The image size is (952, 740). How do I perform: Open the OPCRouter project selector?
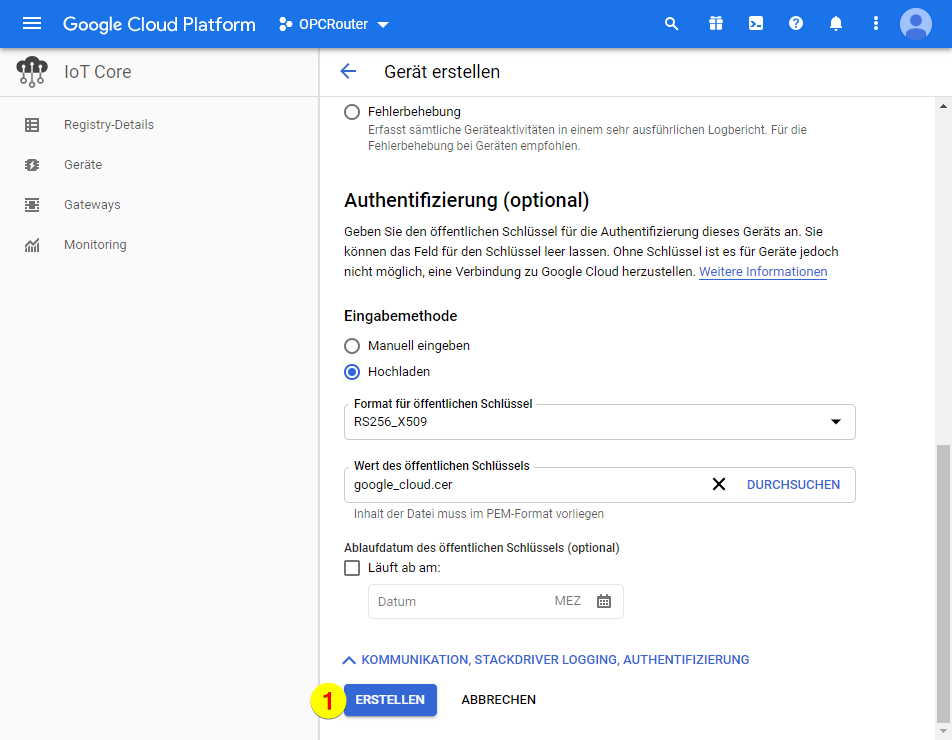tap(334, 24)
